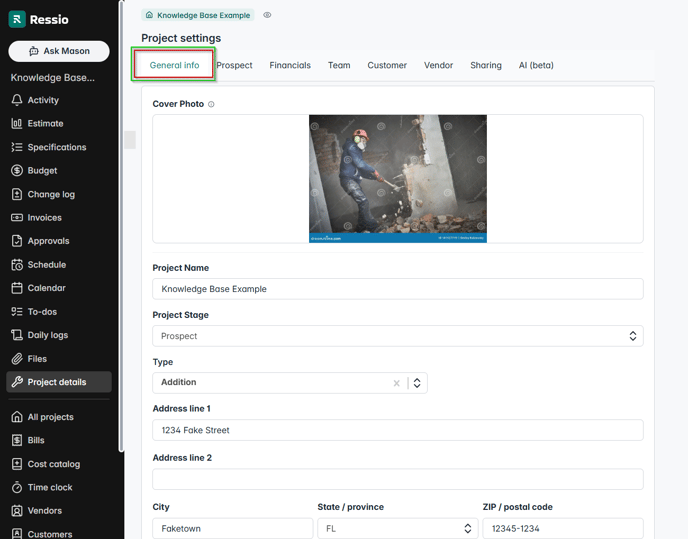Click the Files paperclip icon
688x539 pixels.
pos(17,359)
